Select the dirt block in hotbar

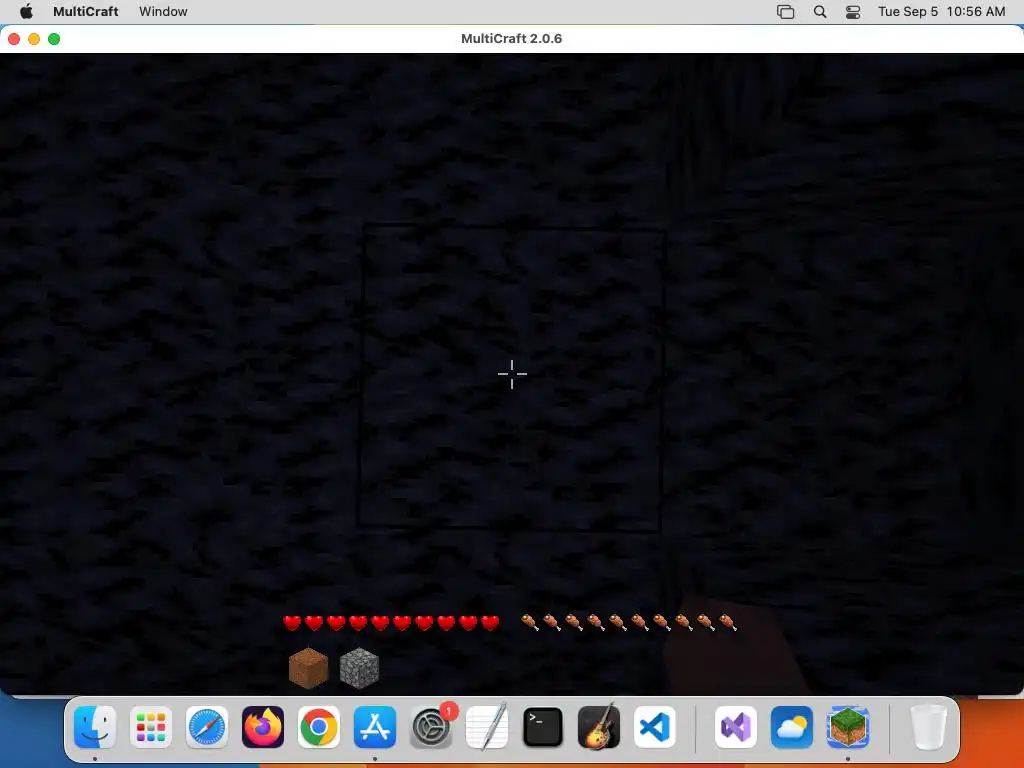click(308, 668)
